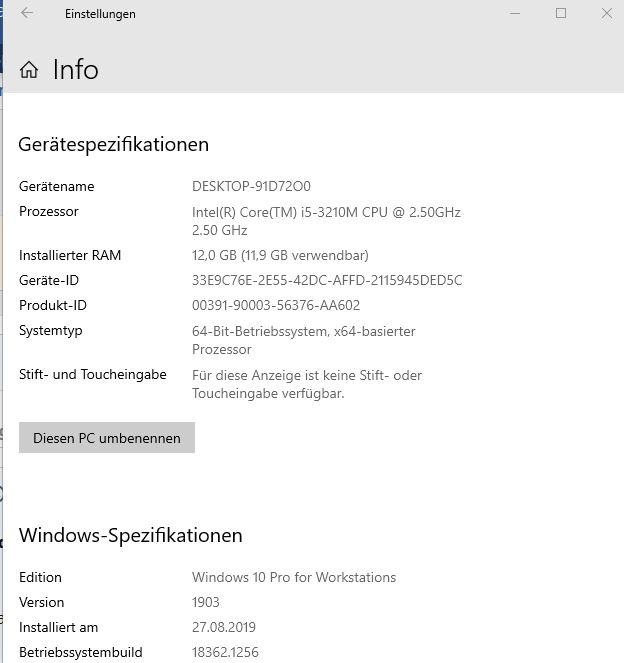Minimize the Einstellungen window

coord(515,14)
